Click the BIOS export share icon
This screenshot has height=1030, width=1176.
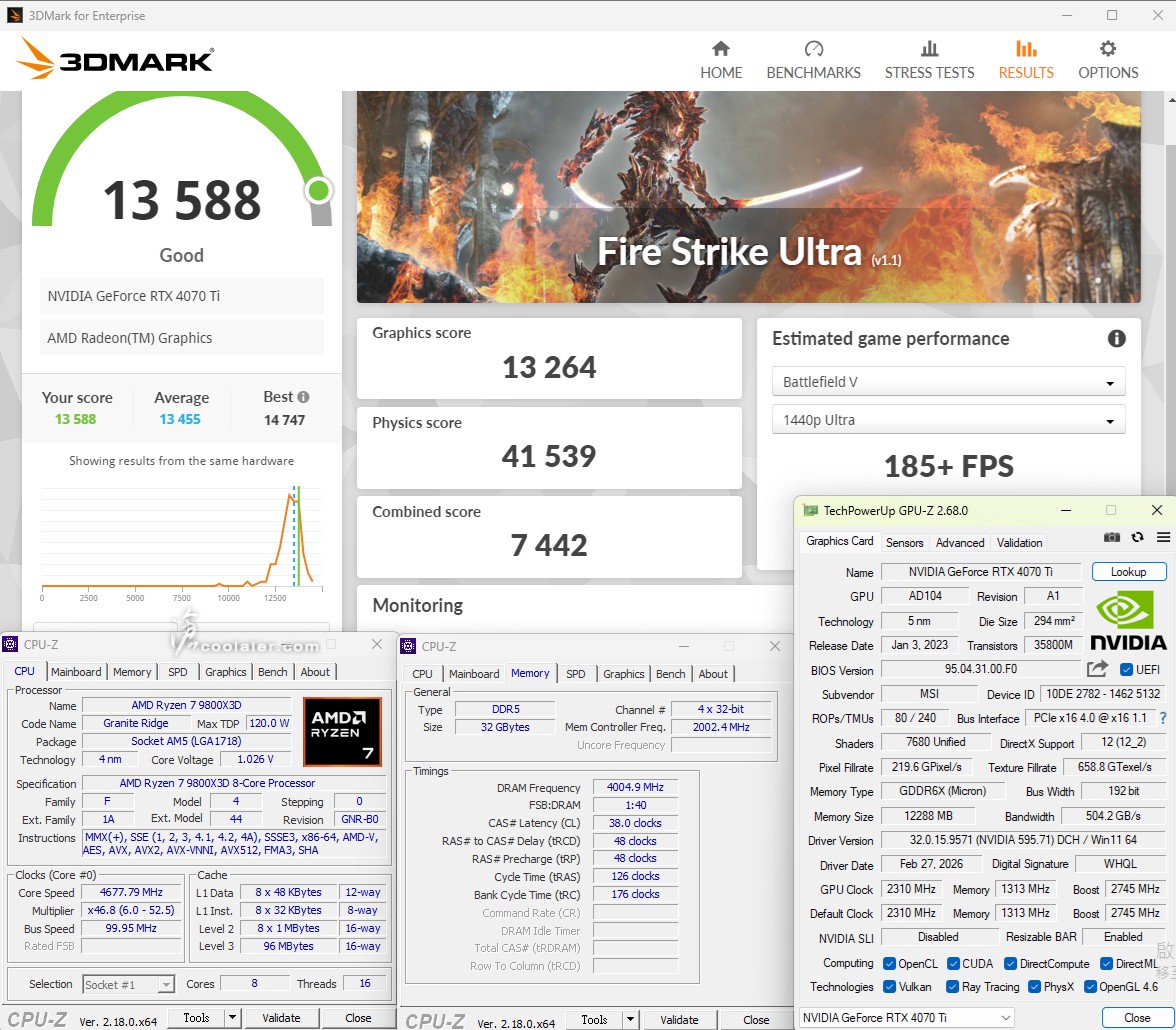click(1097, 669)
